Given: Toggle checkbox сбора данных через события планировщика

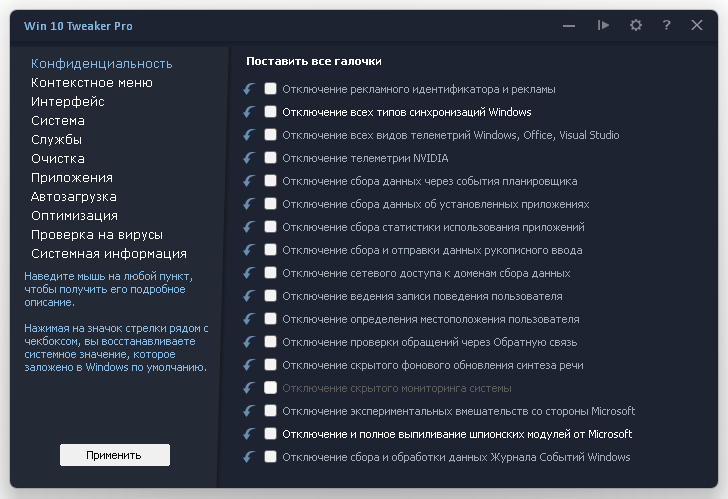Looking at the screenshot, I should click(x=270, y=180).
